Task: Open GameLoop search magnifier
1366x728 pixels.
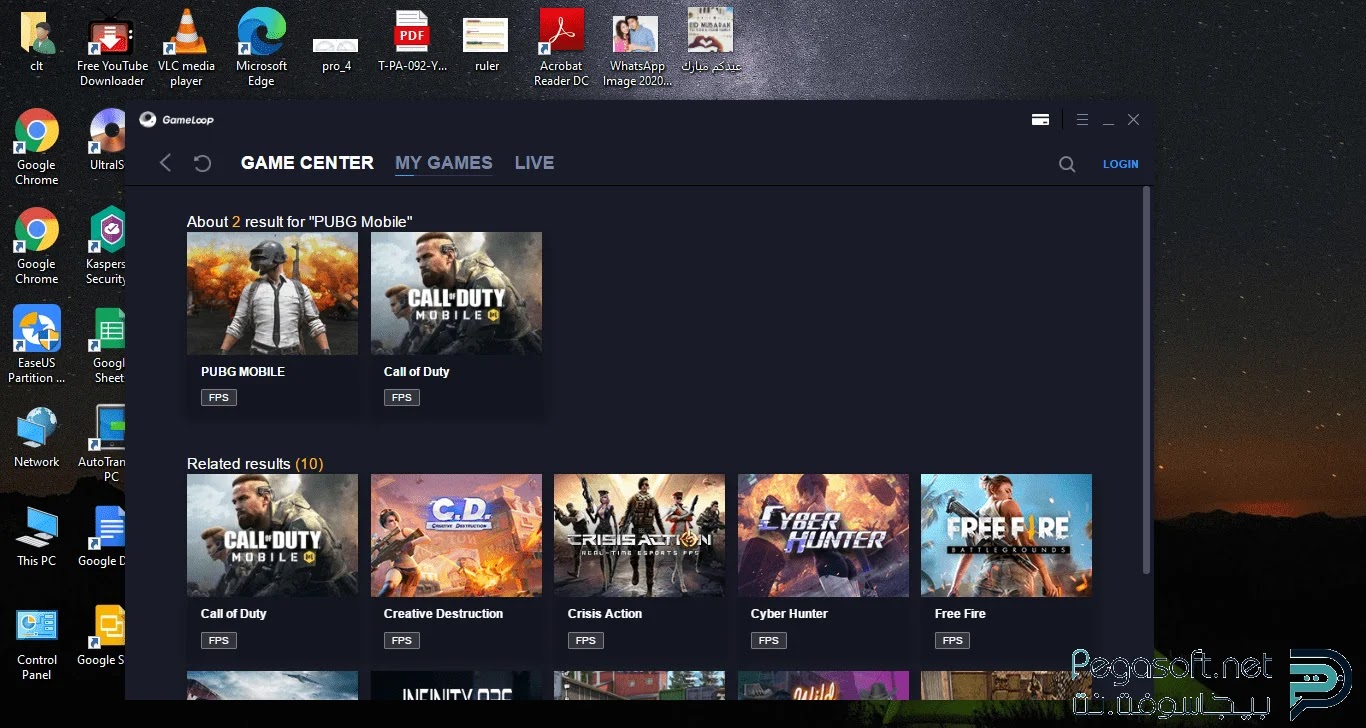Action: [1067, 164]
